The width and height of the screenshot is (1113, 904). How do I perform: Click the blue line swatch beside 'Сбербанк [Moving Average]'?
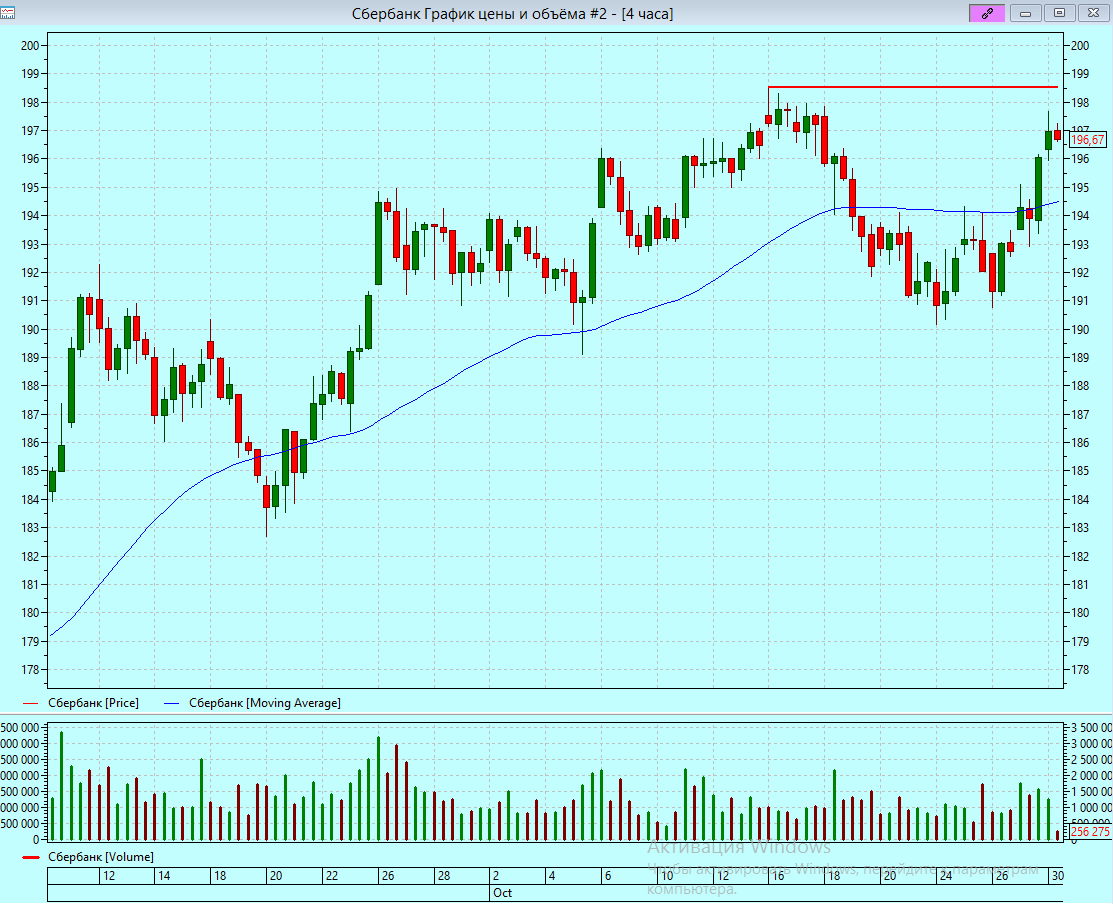172,703
